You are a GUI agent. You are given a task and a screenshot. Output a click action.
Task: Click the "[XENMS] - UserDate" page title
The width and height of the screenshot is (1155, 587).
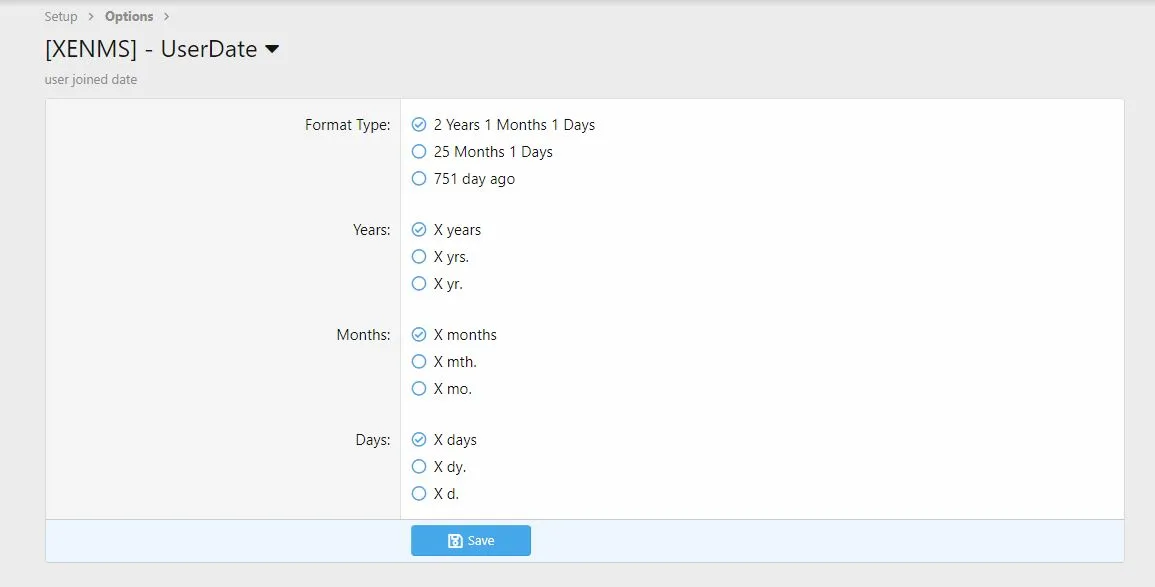[x=151, y=49]
